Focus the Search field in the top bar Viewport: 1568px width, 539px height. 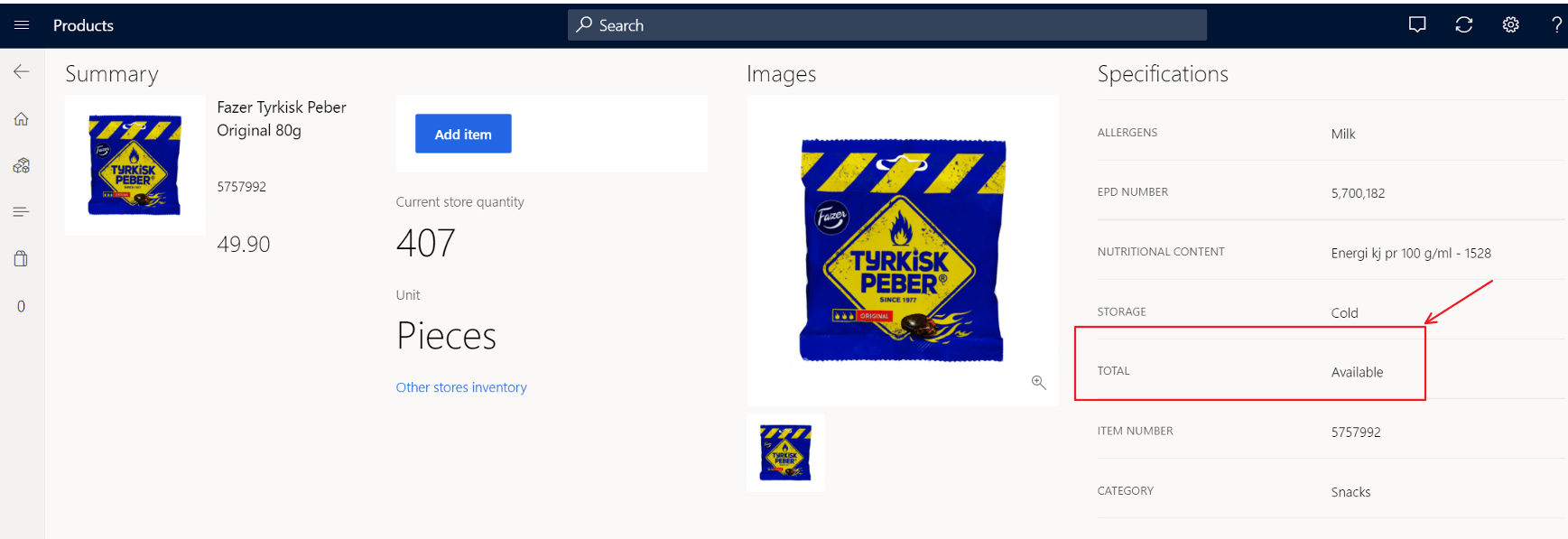point(887,25)
